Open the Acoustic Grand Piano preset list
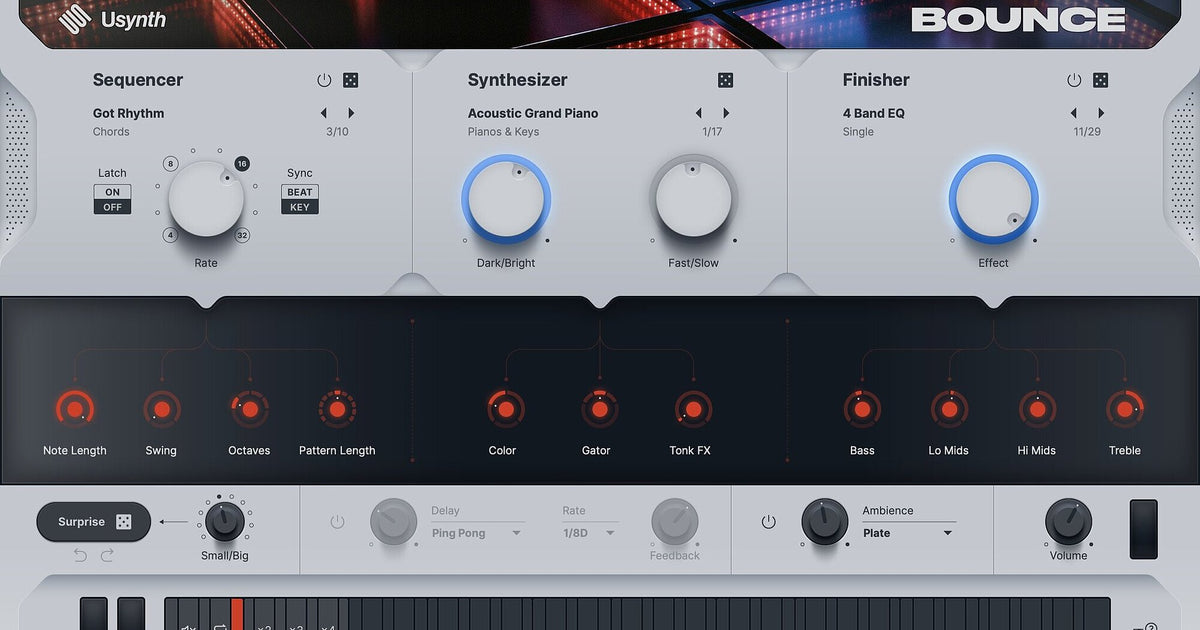 pyautogui.click(x=533, y=113)
